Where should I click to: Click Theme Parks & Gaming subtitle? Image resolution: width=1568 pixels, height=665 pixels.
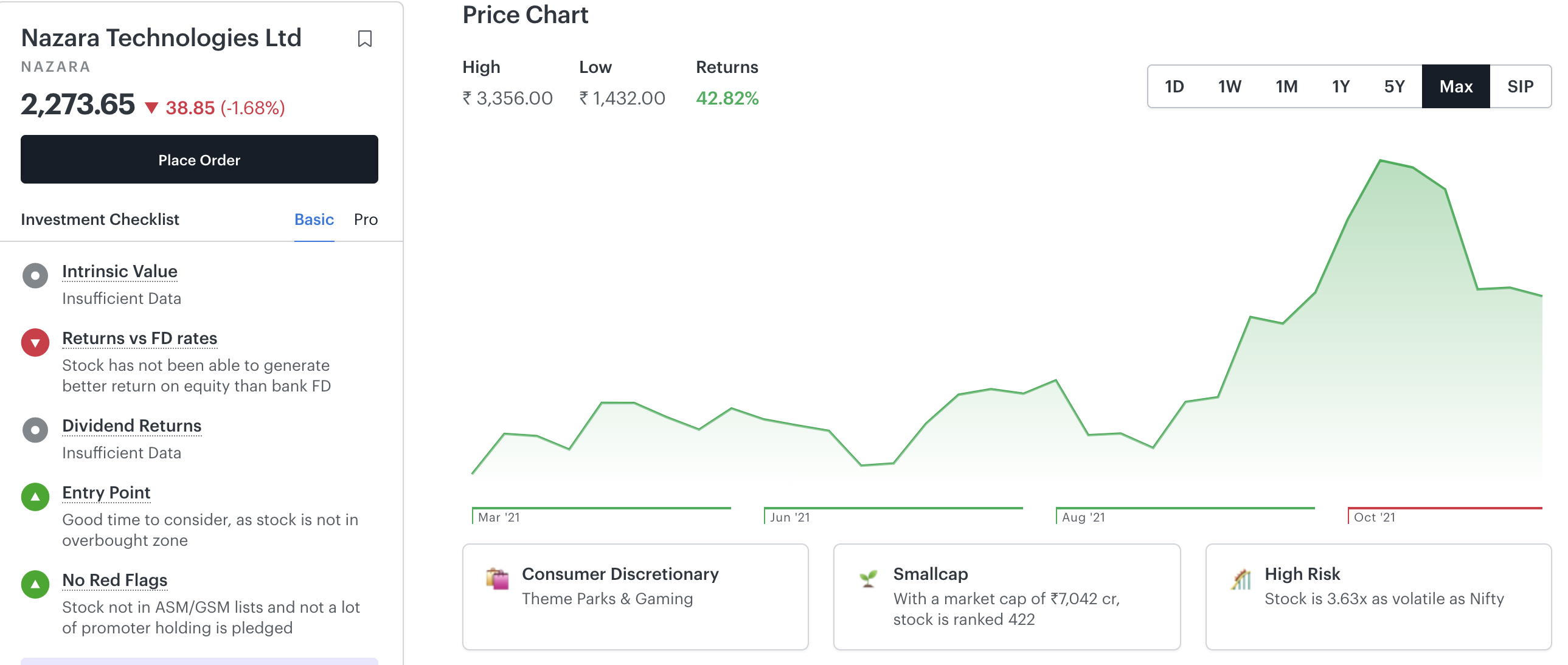[608, 599]
